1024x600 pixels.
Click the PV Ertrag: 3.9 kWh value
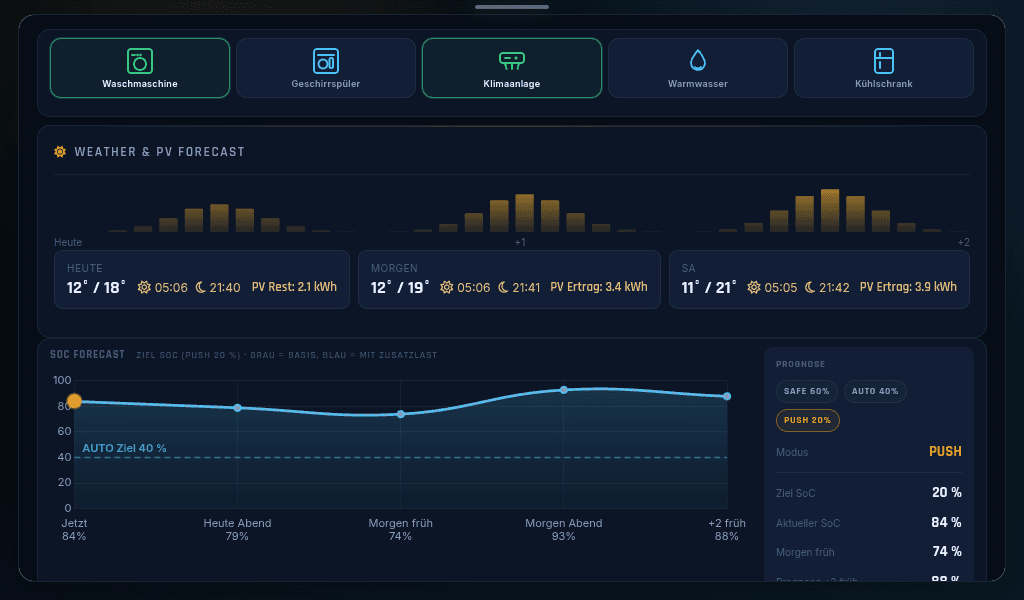tap(908, 287)
